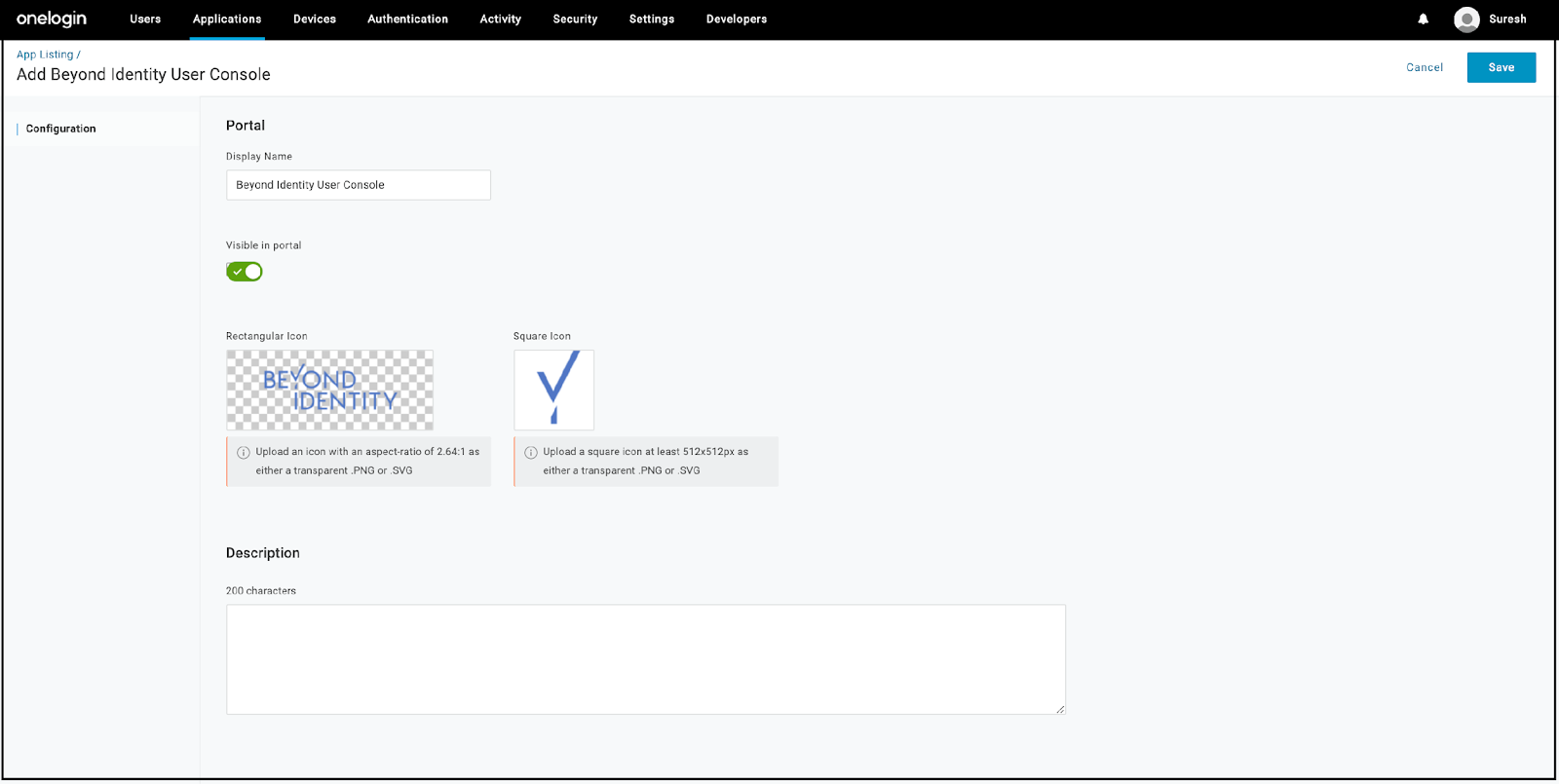
Task: Click the square icon thumbnail
Action: coord(554,391)
